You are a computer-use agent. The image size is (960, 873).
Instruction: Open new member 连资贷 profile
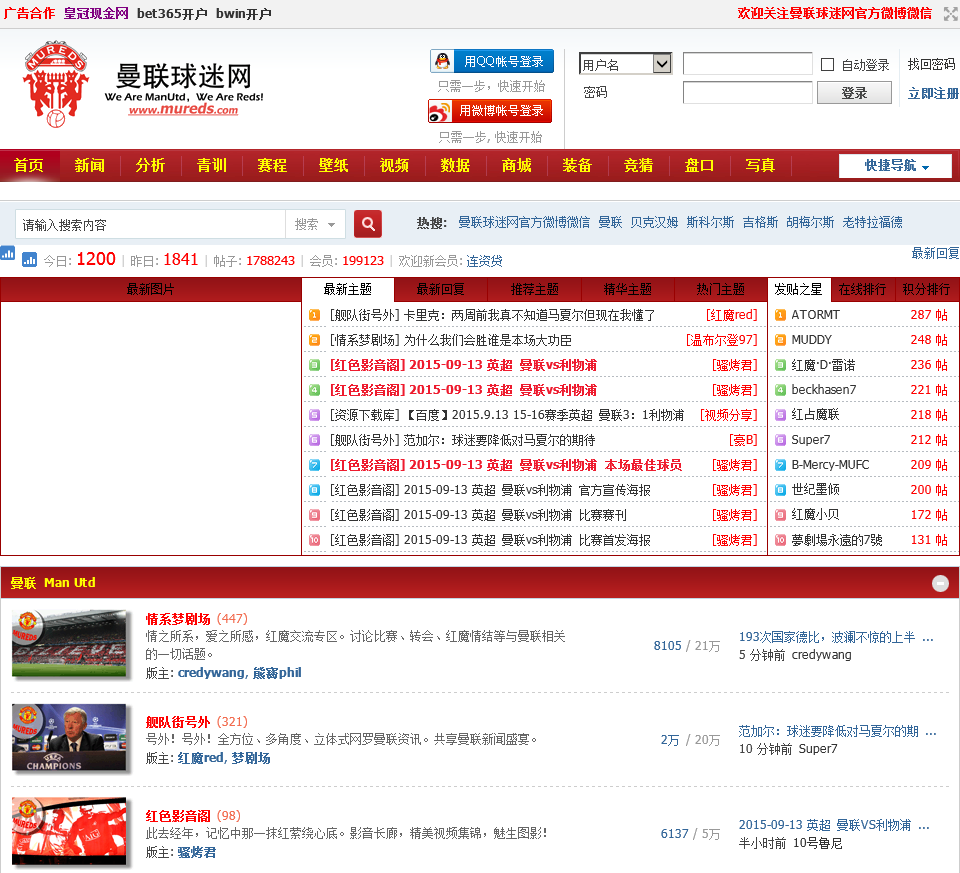click(x=484, y=261)
